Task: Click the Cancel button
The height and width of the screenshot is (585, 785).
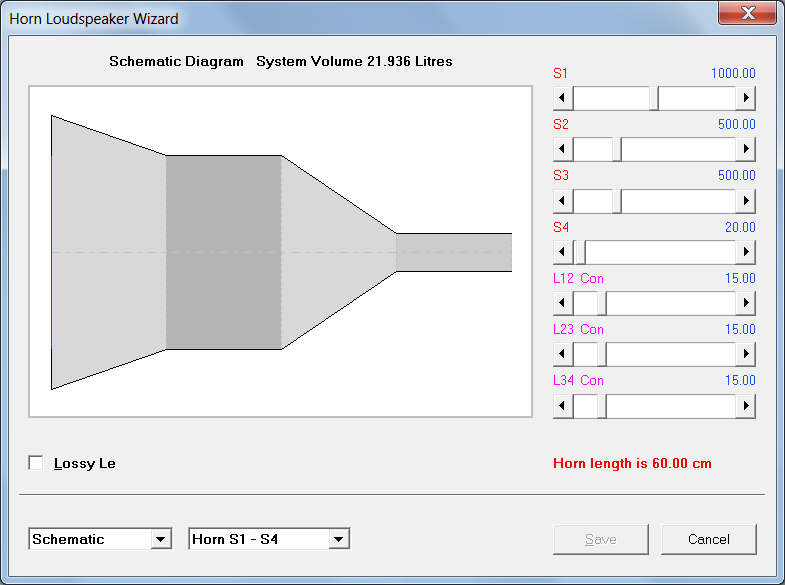Action: click(708, 539)
